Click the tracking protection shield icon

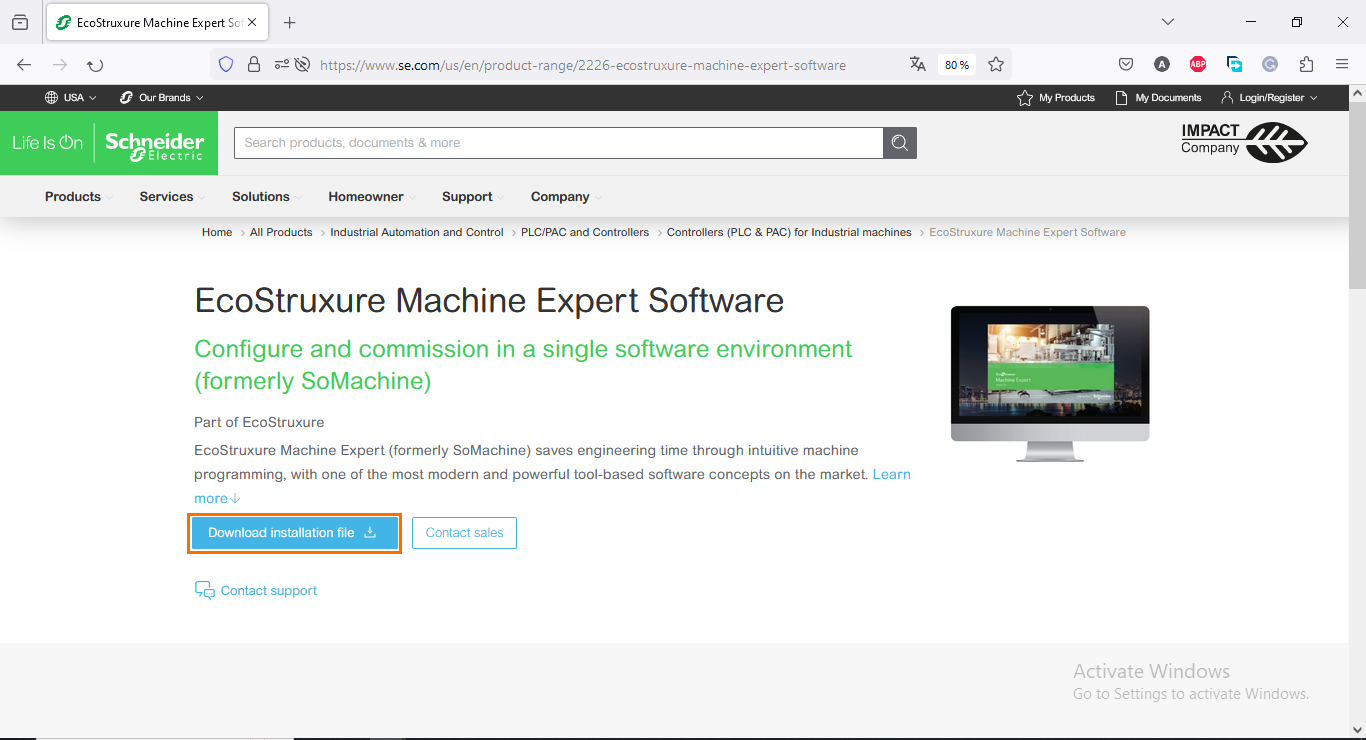click(x=226, y=65)
